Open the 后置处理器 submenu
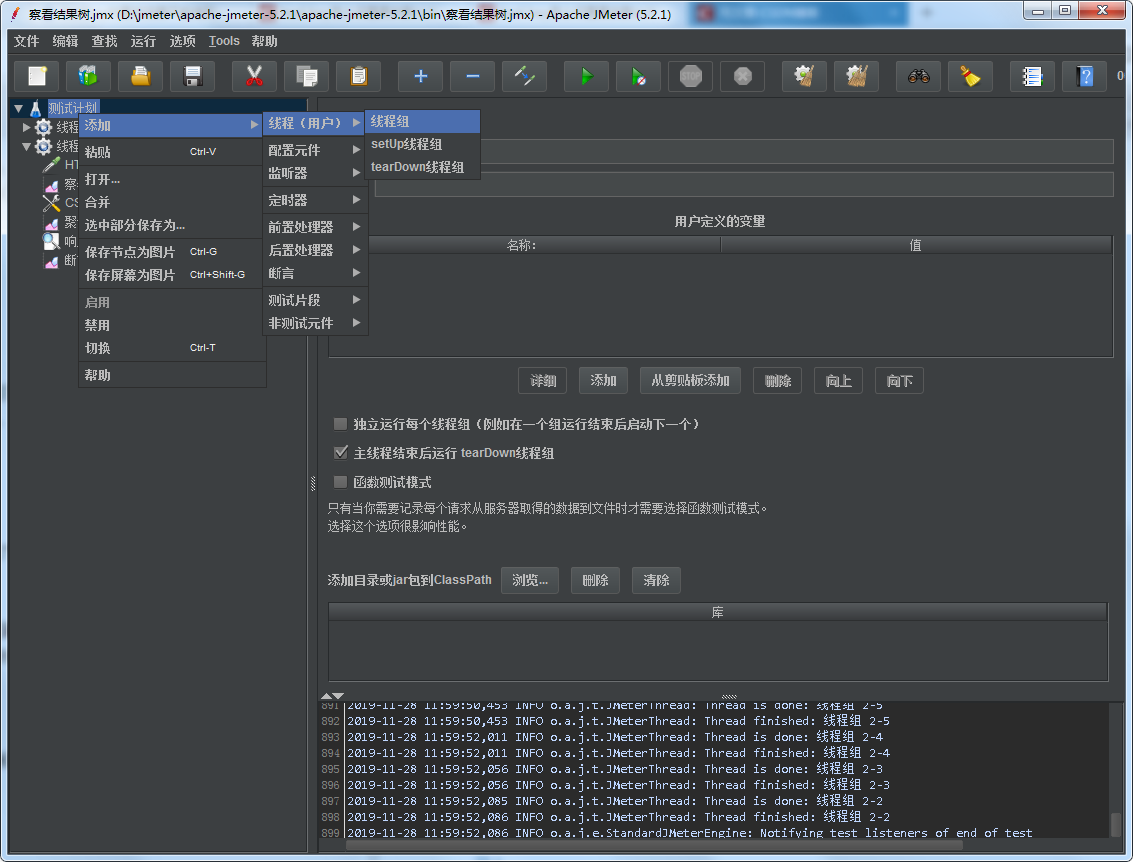Viewport: 1133px width, 862px height. [x=315, y=250]
